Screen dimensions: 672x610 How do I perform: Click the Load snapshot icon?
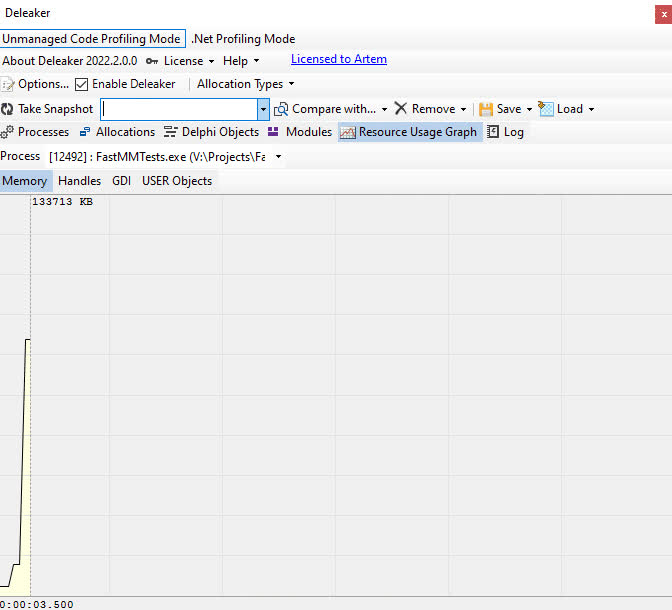point(546,109)
